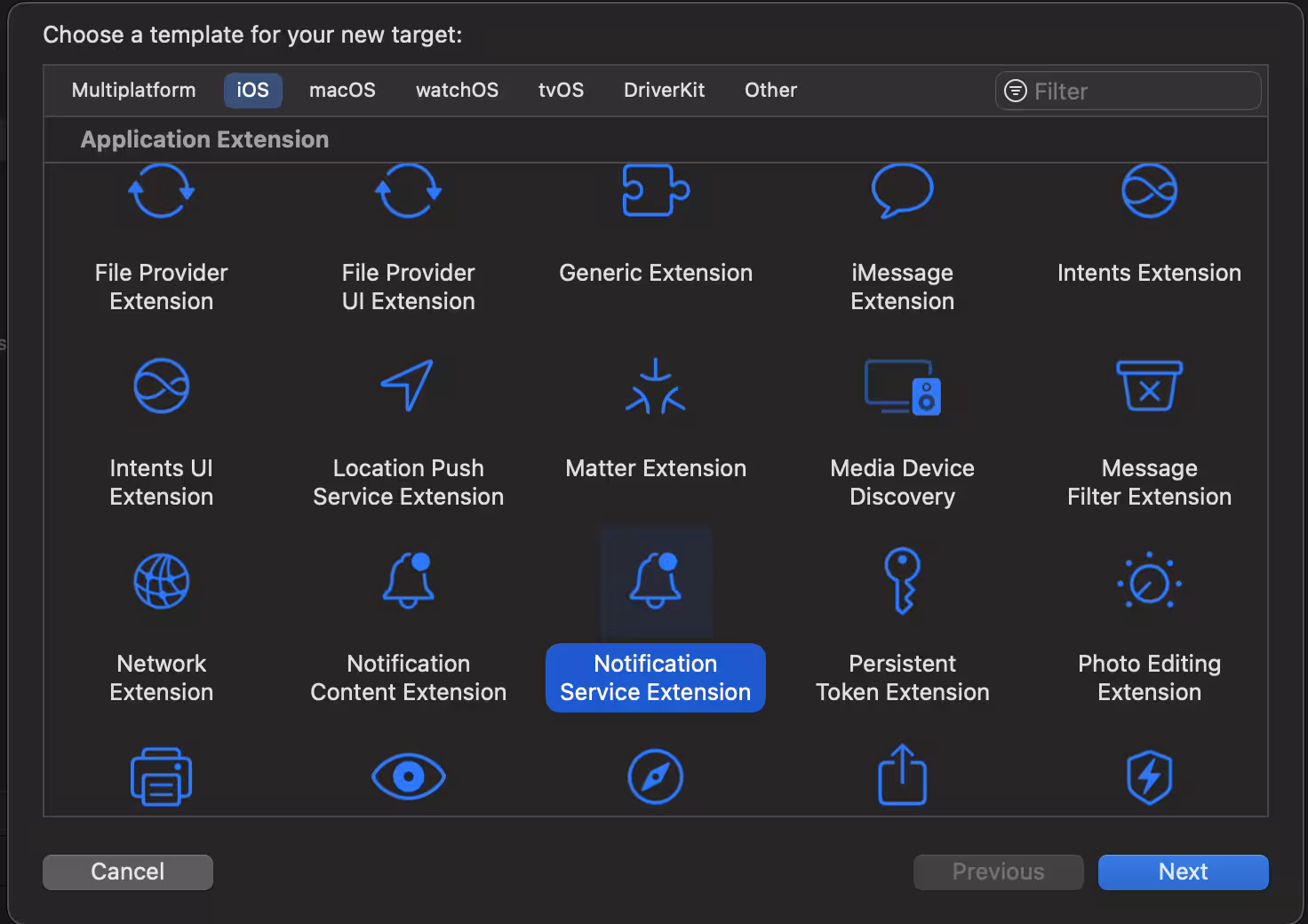Cancel the template selection dialog
1308x924 pixels.
pos(128,872)
